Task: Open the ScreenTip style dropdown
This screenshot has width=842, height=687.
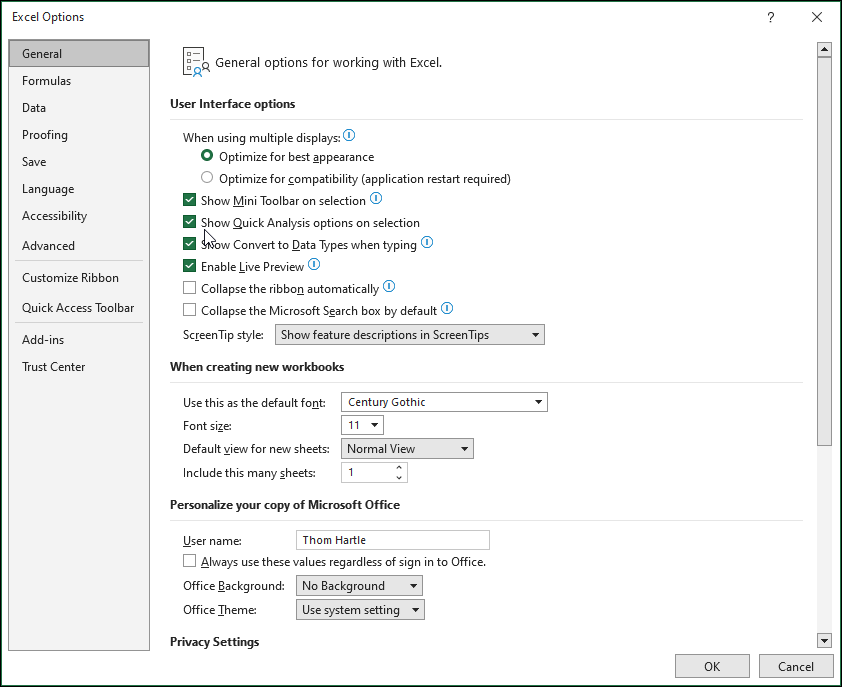Action: pyautogui.click(x=410, y=335)
